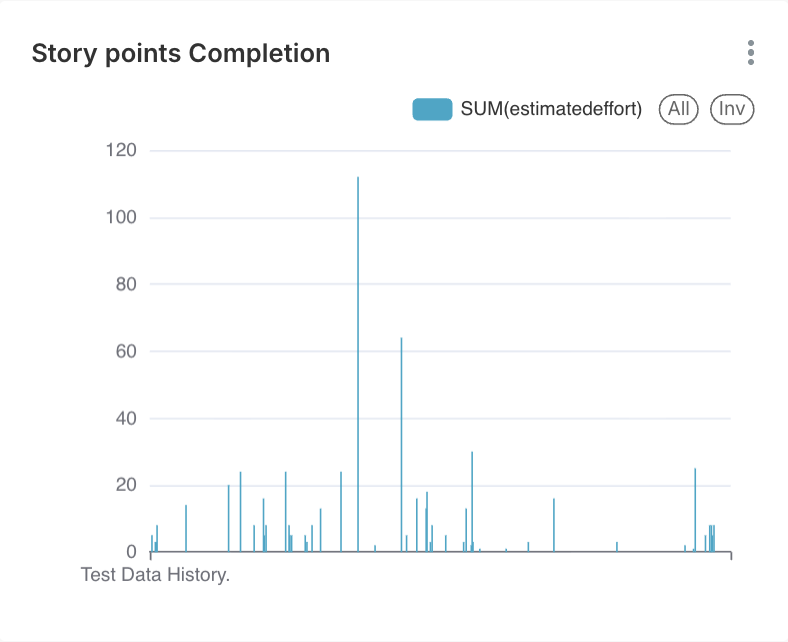Click the Test Data History description text
This screenshot has height=642, width=788.
tap(155, 575)
